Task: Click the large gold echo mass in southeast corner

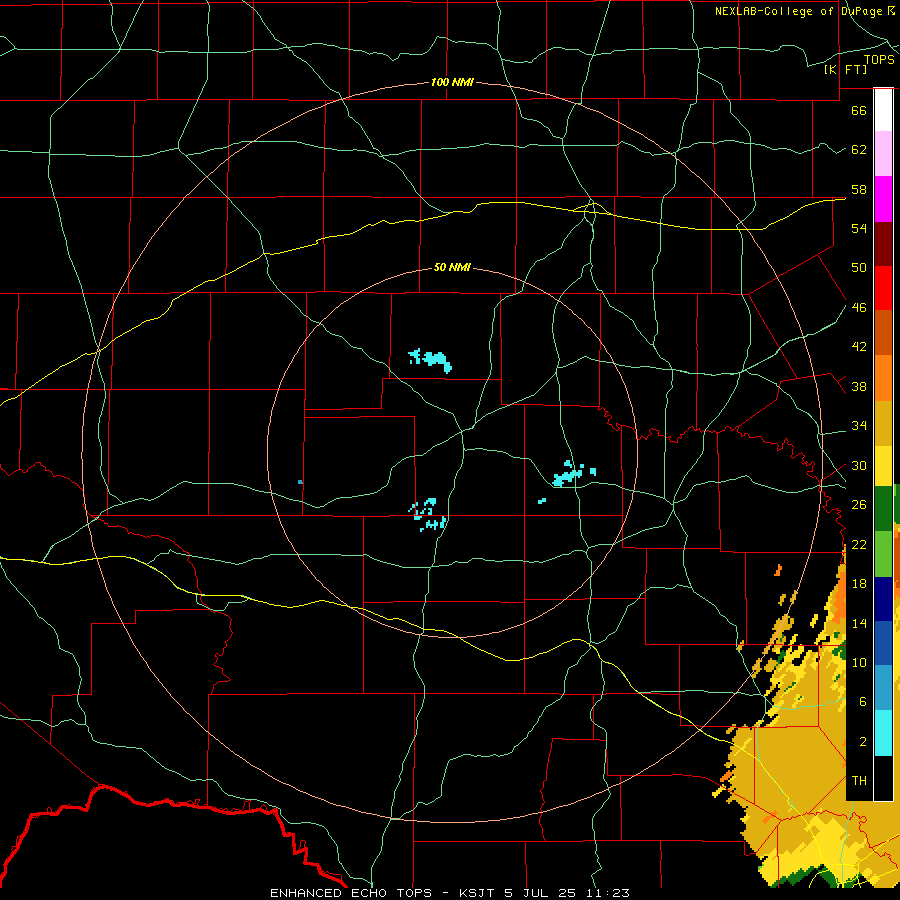Action: pos(804,775)
